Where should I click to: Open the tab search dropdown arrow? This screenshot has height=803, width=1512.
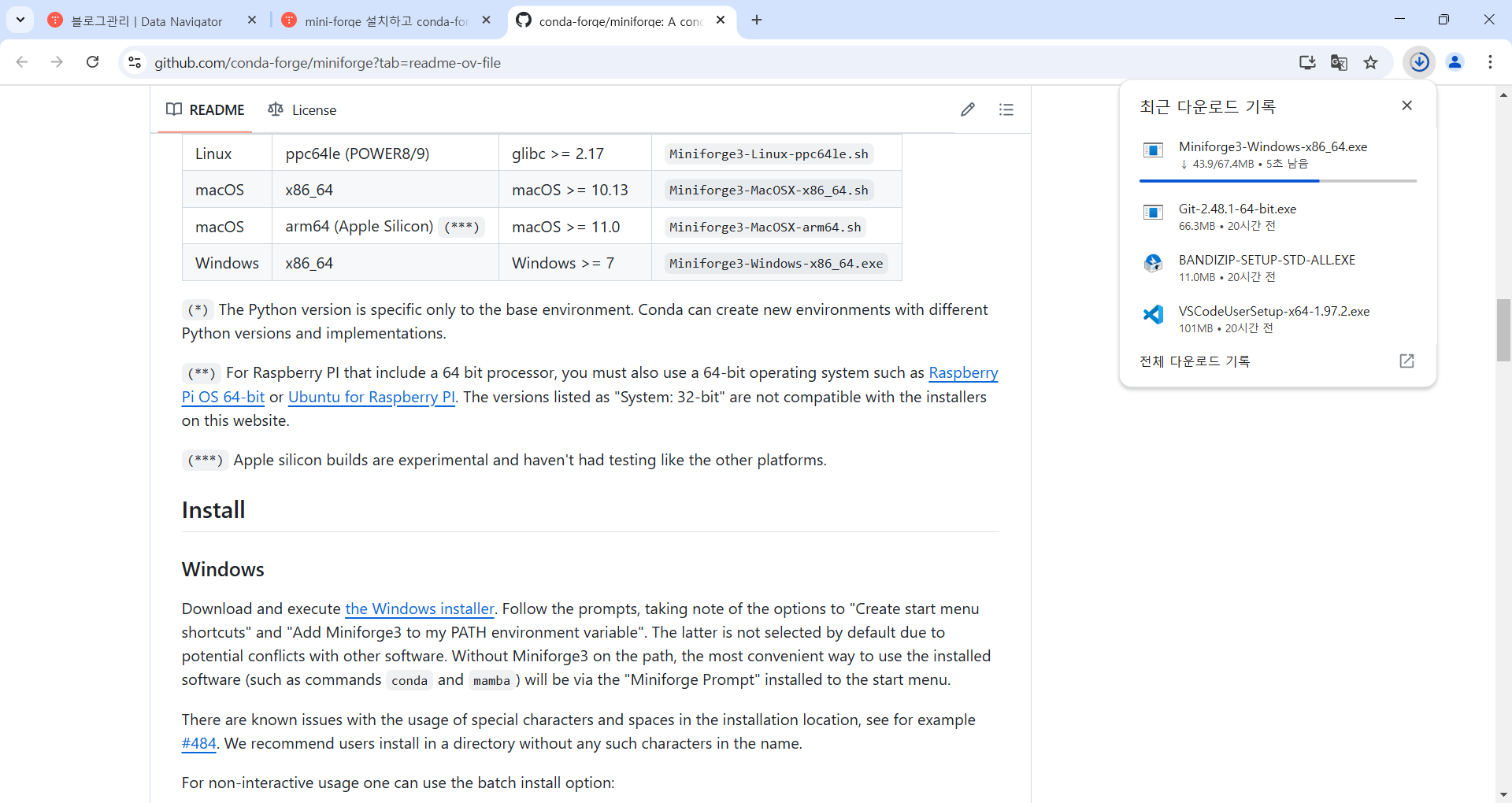coord(20,20)
